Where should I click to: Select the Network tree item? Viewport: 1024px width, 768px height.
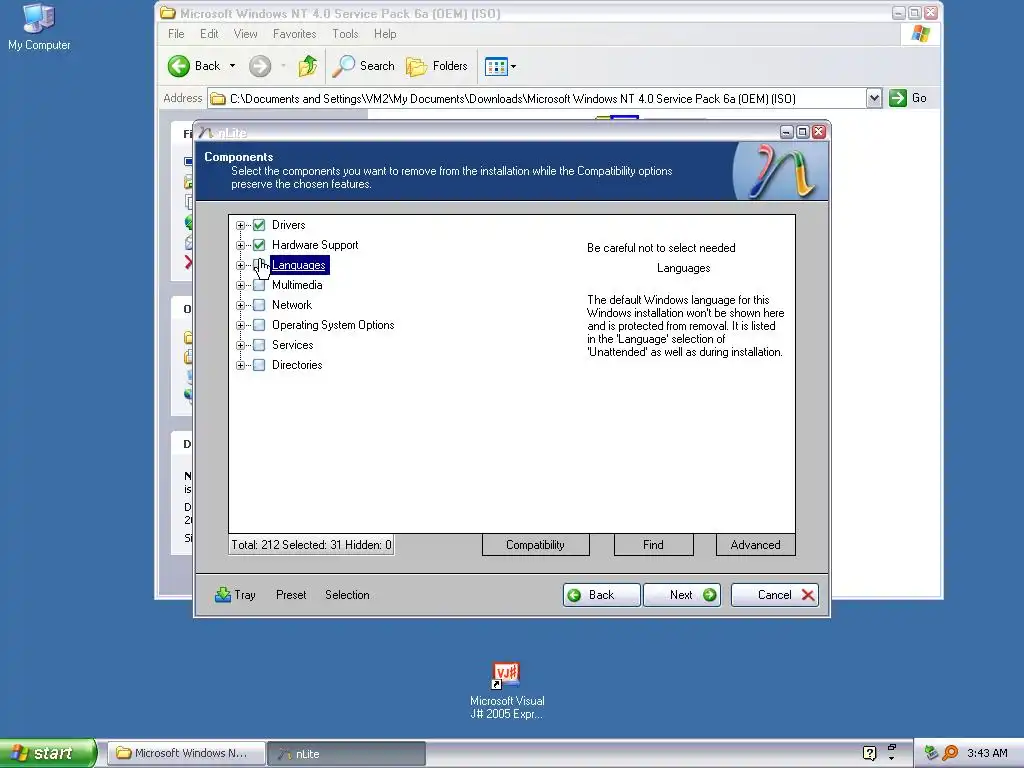pyautogui.click(x=292, y=305)
